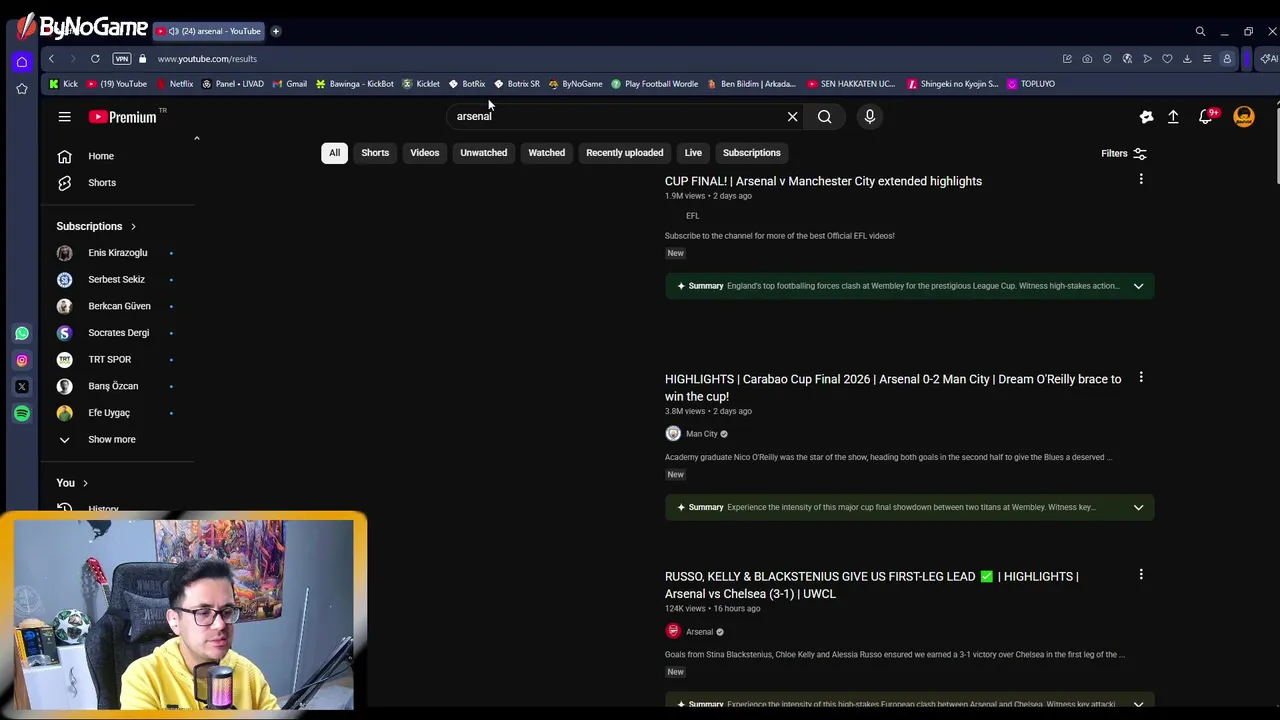Select the Subscriptions filter chip
Viewport: 1280px width, 720px height.
point(751,153)
